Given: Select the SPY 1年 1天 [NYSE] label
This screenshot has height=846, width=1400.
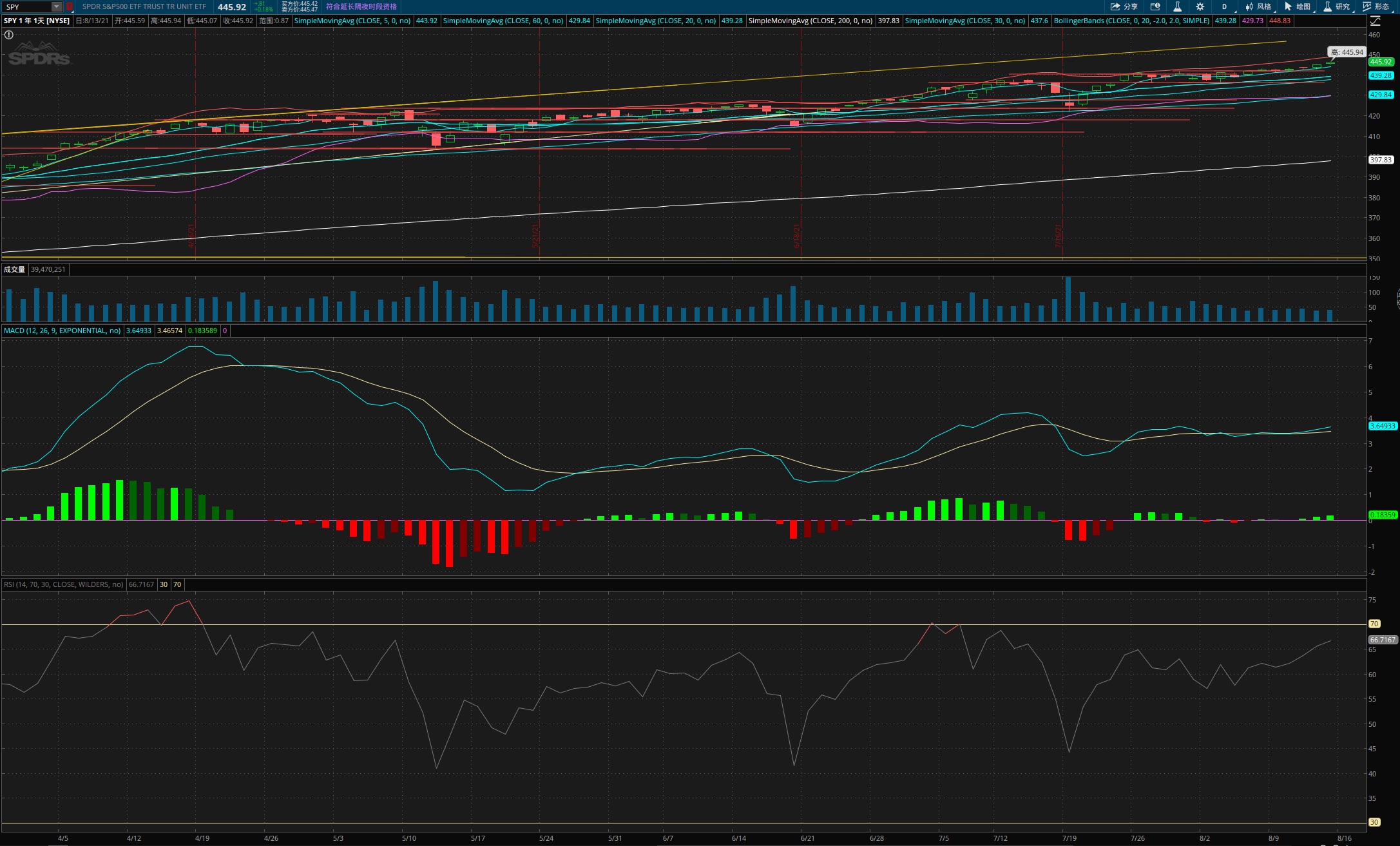Looking at the screenshot, I should (x=37, y=21).
